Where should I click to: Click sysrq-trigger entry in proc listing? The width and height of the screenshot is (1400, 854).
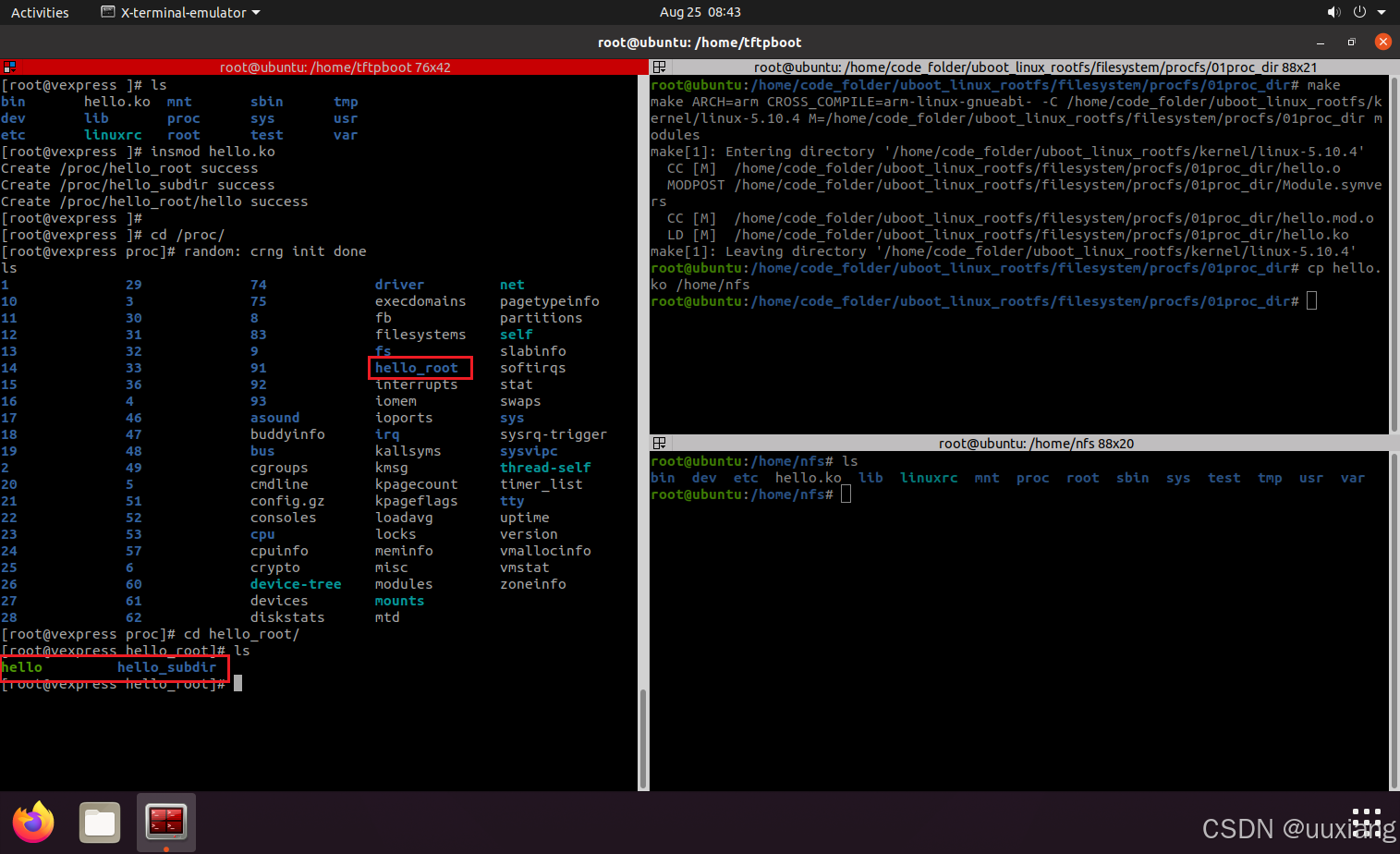click(554, 434)
